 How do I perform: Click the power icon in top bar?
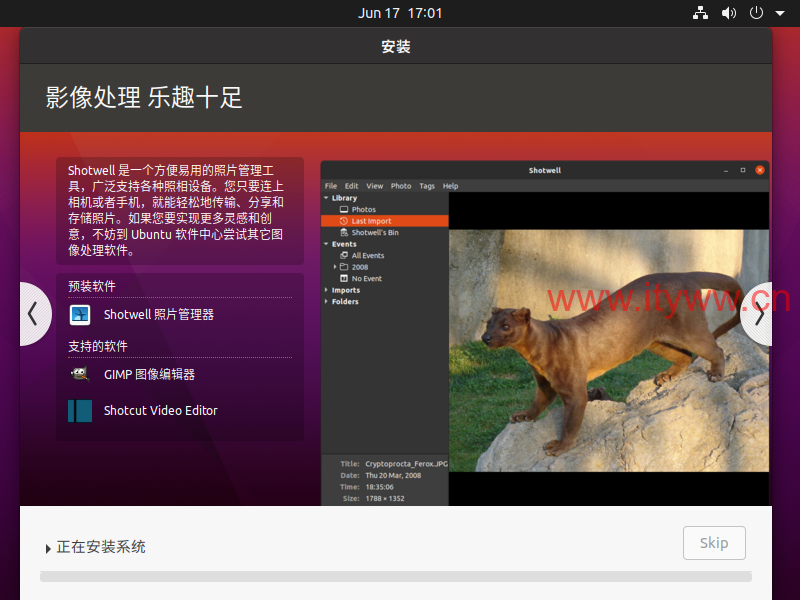(x=756, y=13)
